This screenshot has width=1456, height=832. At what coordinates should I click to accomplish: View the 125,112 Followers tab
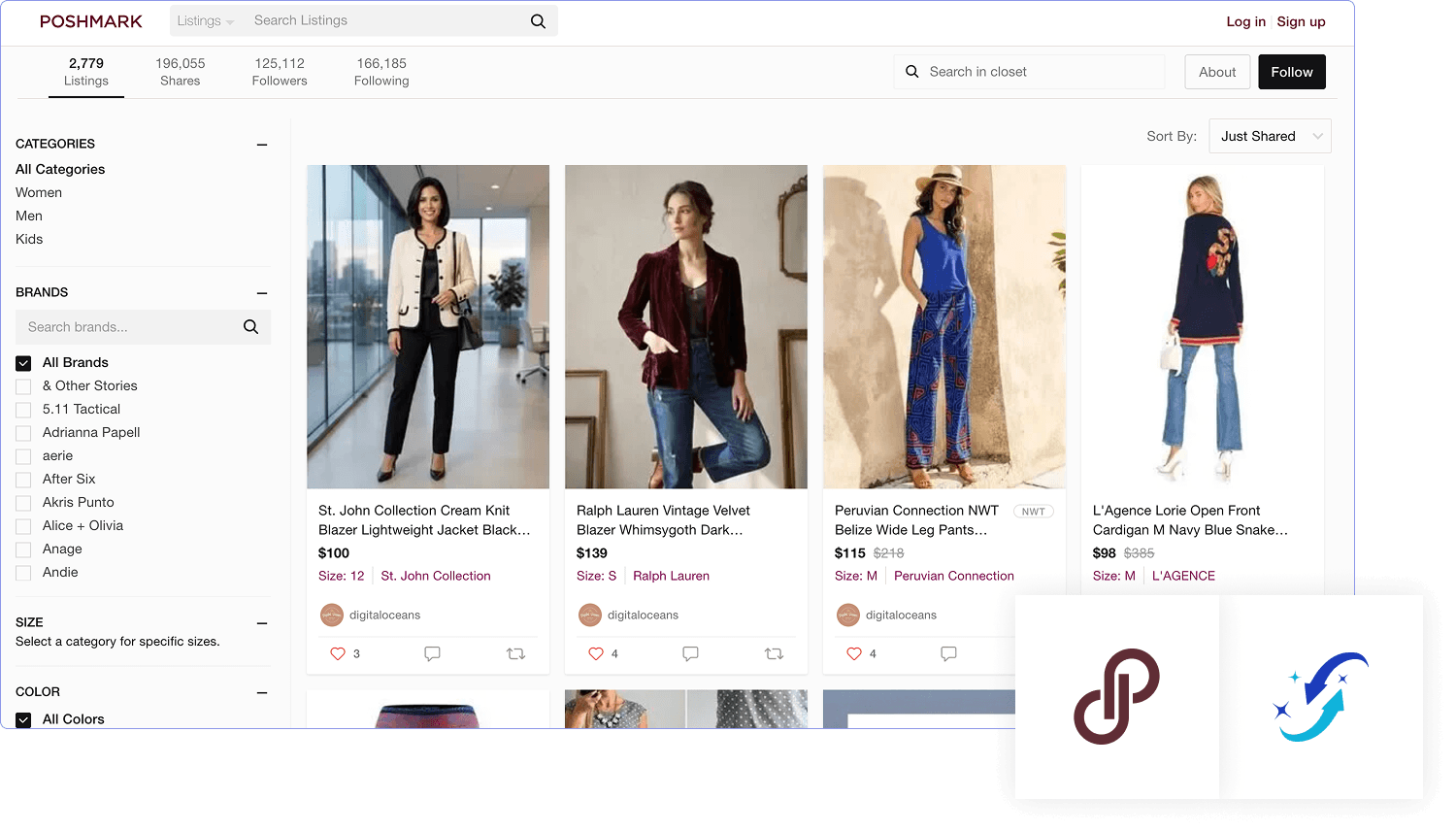coord(280,72)
